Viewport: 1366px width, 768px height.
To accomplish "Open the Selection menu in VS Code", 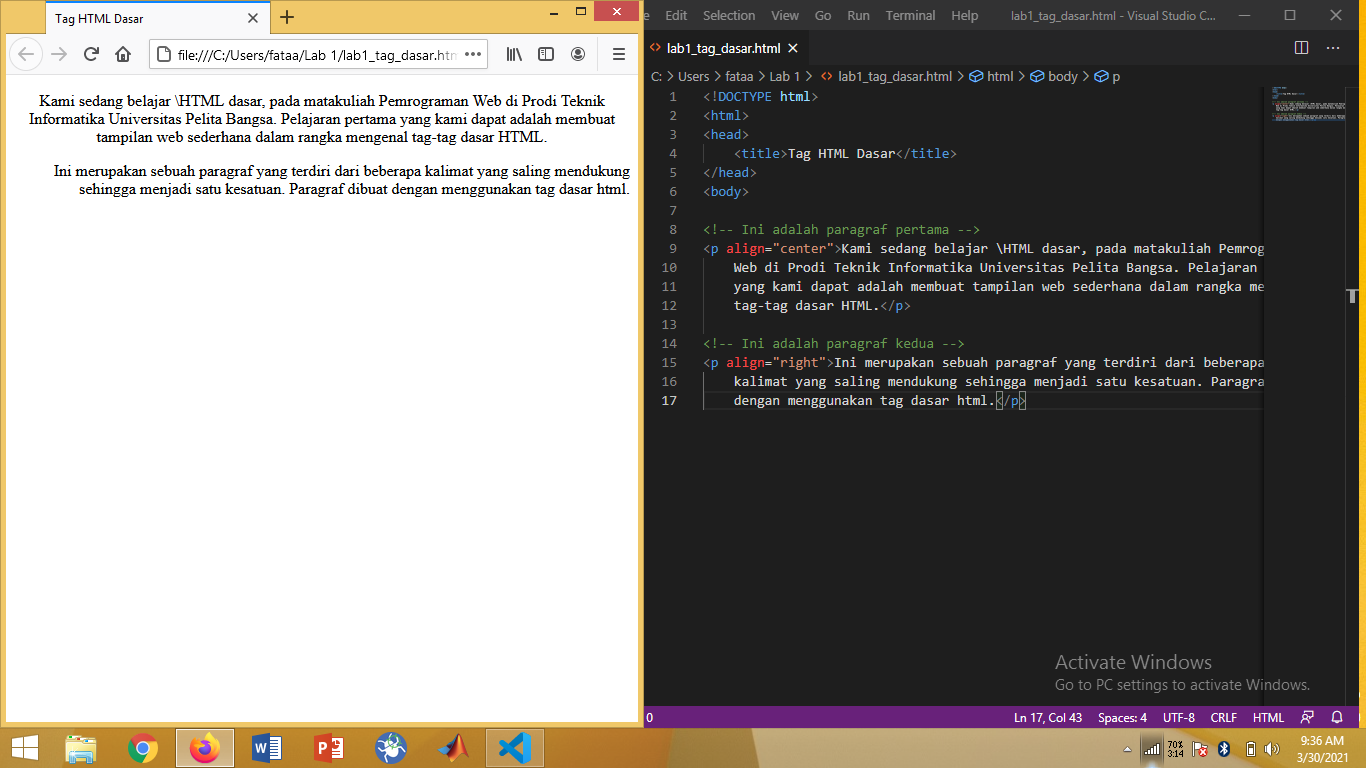I will coord(729,15).
